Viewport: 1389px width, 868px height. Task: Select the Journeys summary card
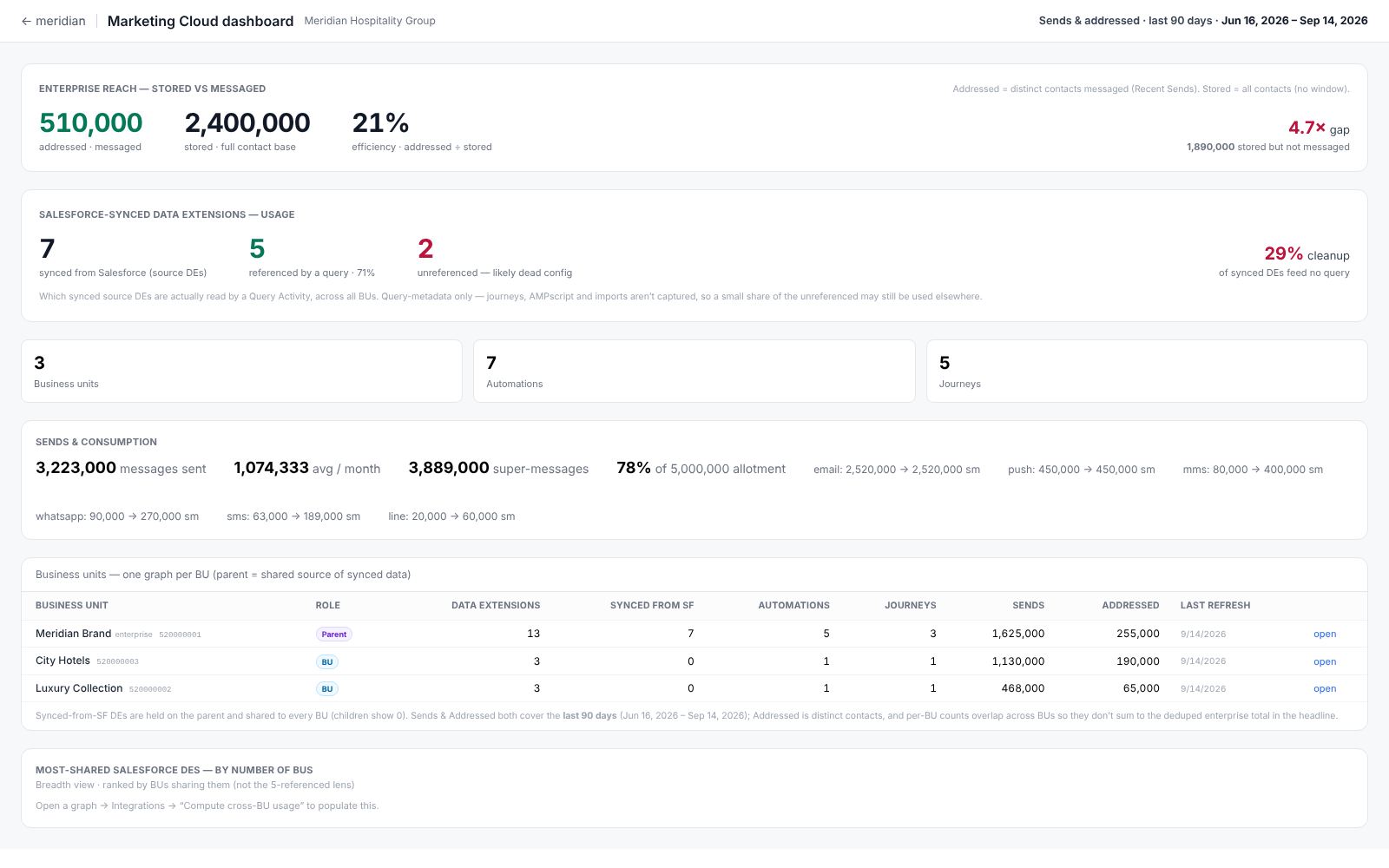tap(1147, 372)
